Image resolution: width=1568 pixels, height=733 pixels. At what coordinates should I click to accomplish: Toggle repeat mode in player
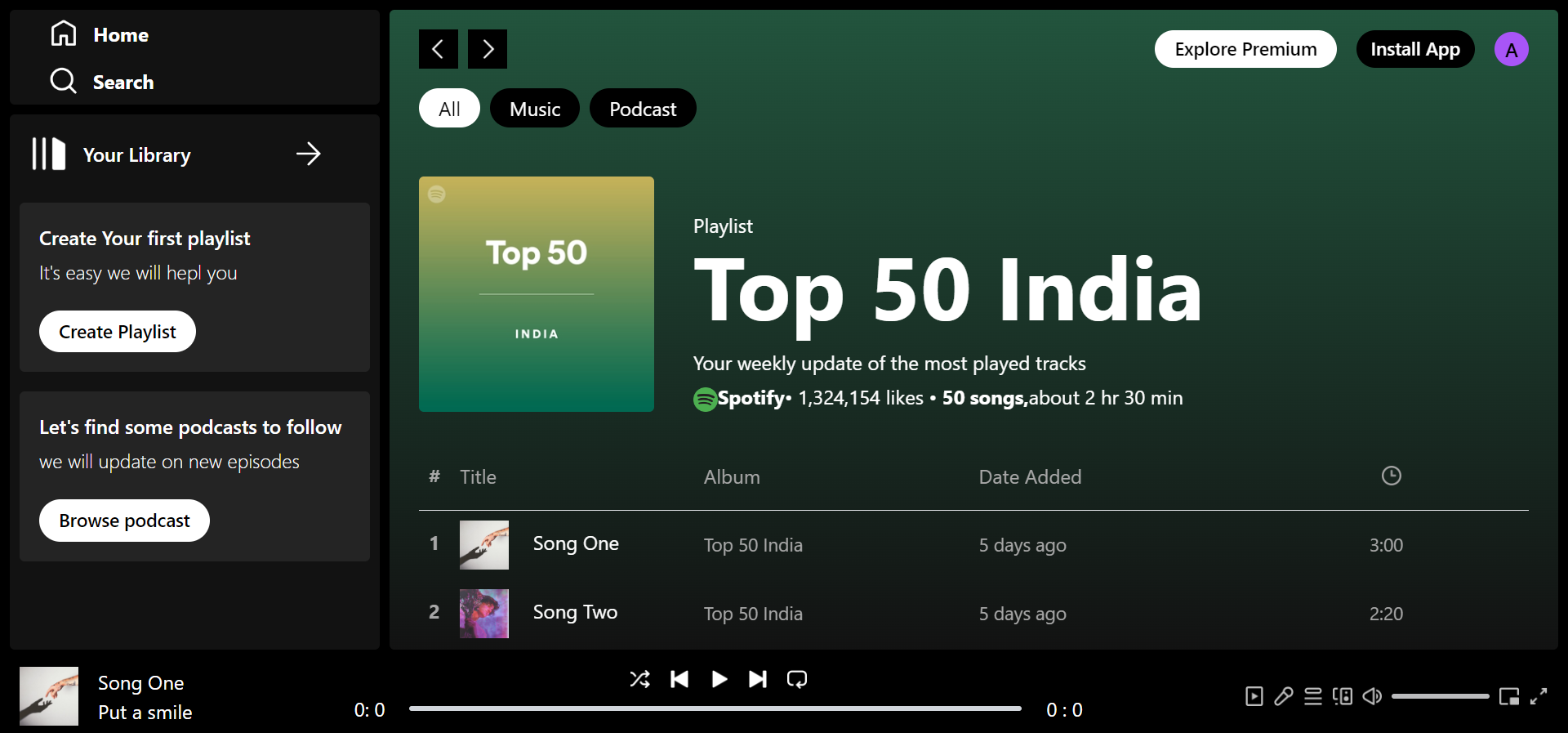coord(797,679)
